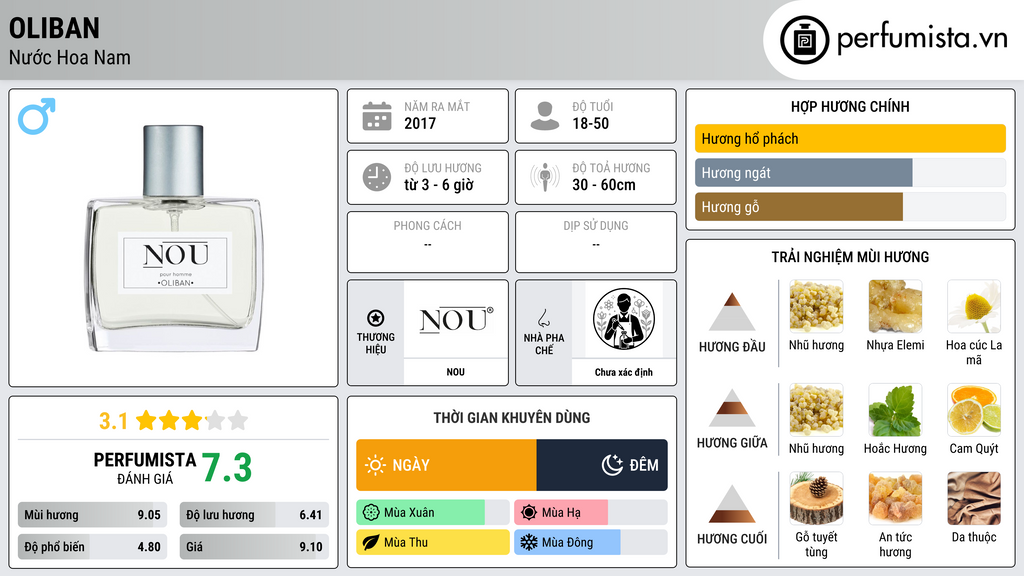Click the Mùi hương 9.05 score bar
The height and width of the screenshot is (576, 1024).
(x=93, y=515)
